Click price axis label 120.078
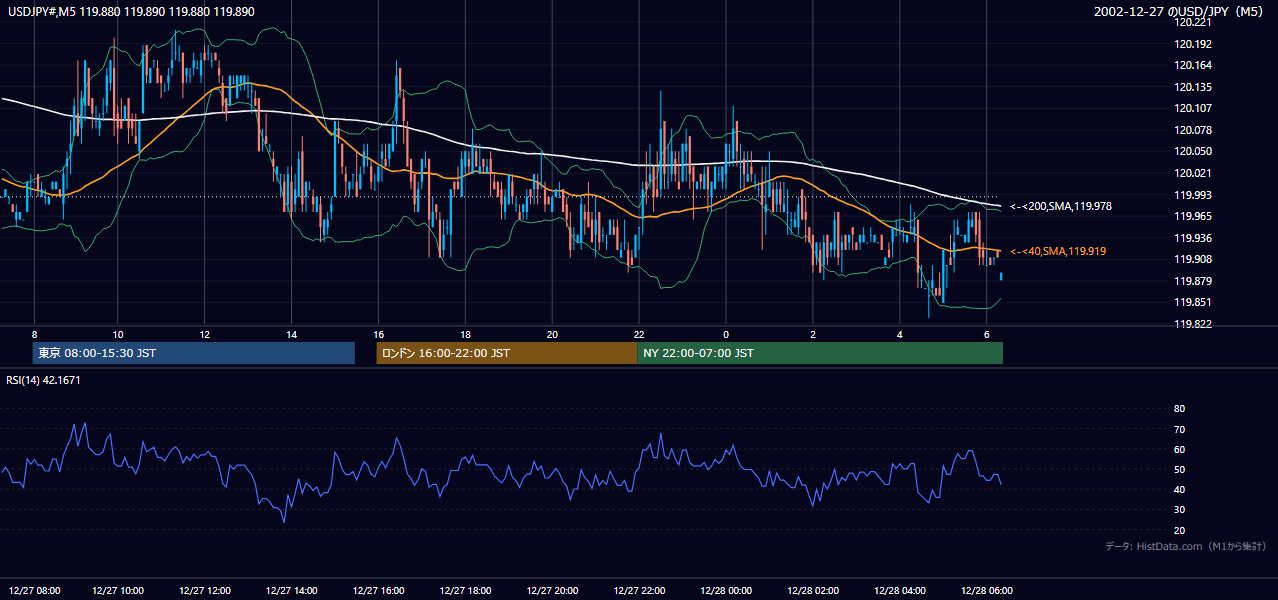Screen dimensions: 1278x600 1192,130
